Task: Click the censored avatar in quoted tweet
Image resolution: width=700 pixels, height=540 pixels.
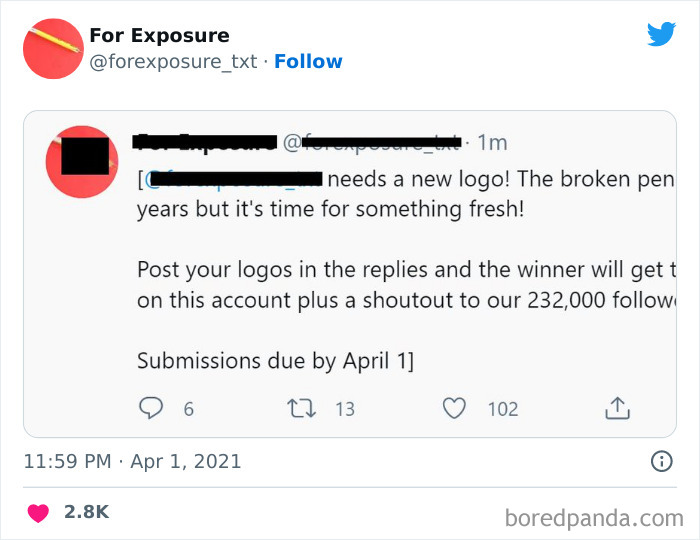Action: [82, 162]
